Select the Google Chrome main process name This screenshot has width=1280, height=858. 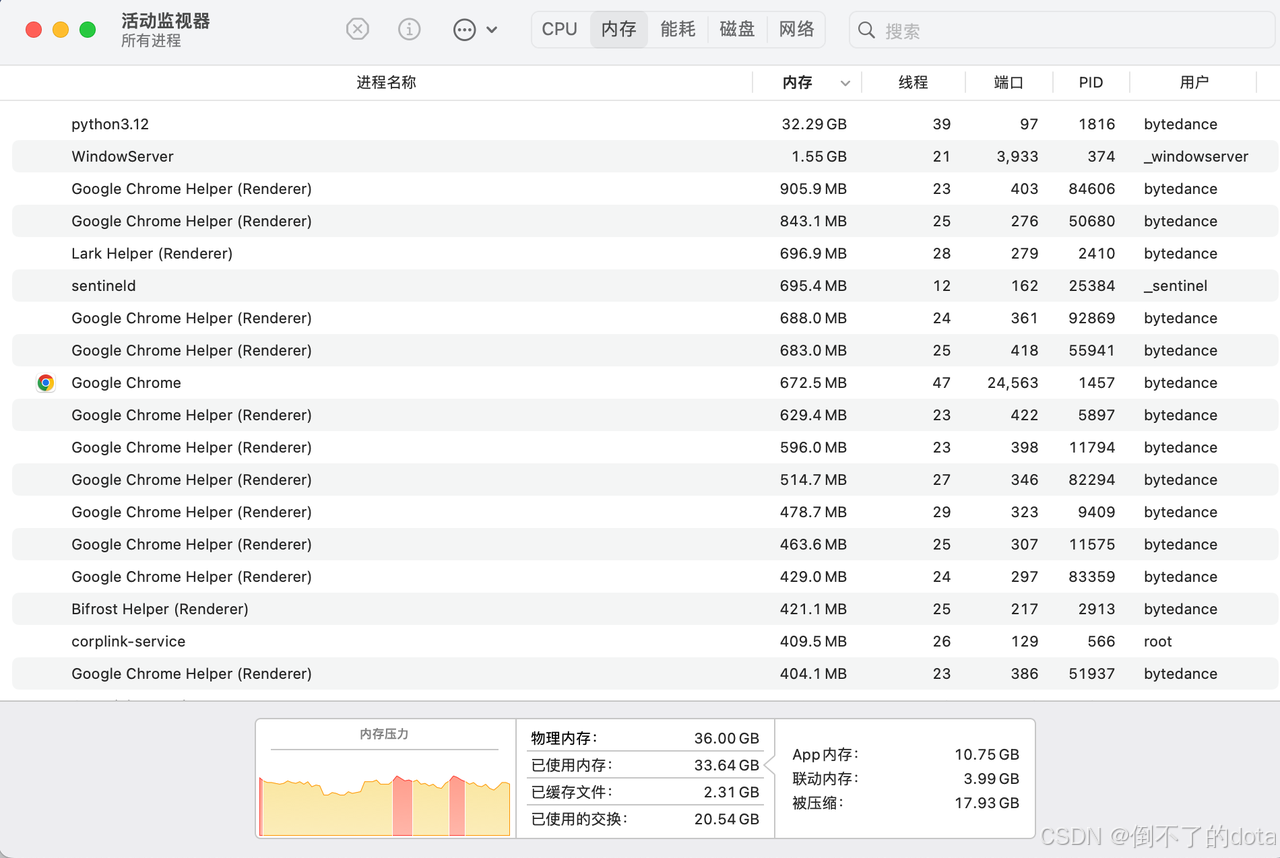click(126, 383)
